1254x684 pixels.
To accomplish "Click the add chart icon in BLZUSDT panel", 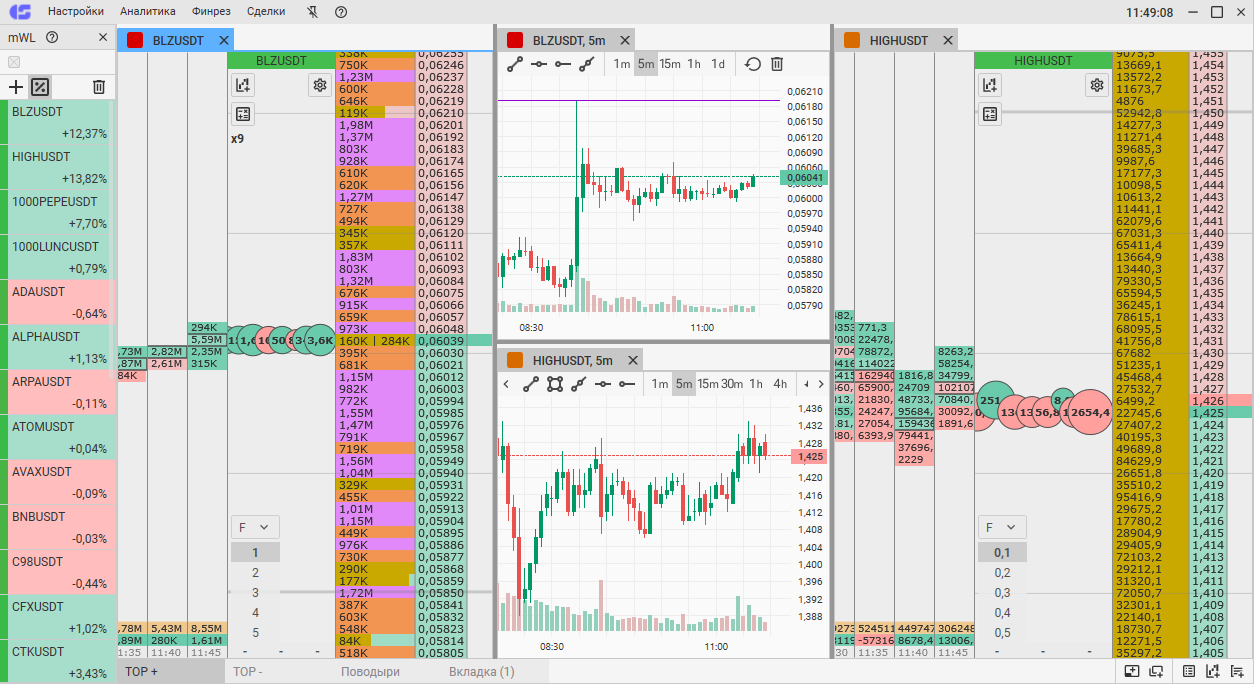I will [x=243, y=85].
